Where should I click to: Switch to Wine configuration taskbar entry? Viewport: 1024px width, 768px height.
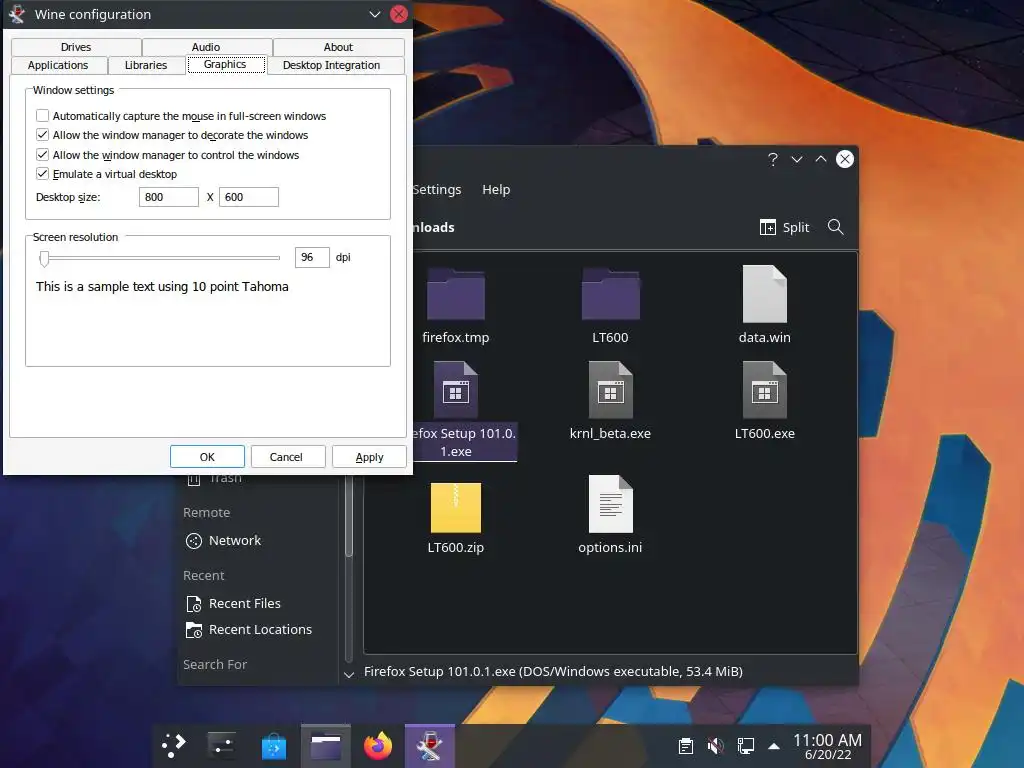430,746
